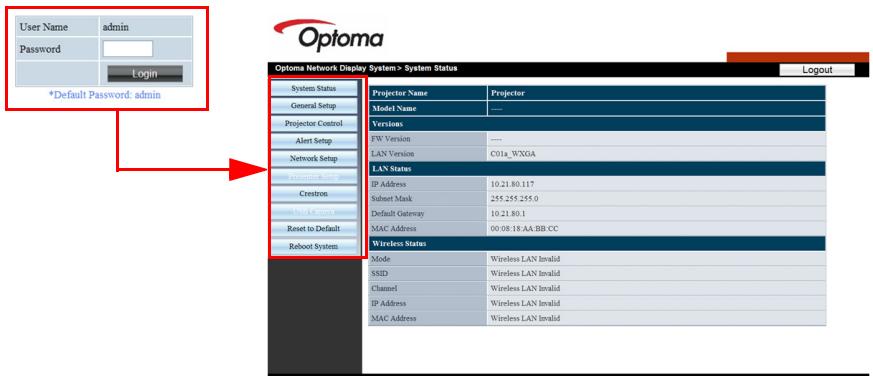Click the Channel label
Image resolution: width=873 pixels, height=376 pixels.
384,289
